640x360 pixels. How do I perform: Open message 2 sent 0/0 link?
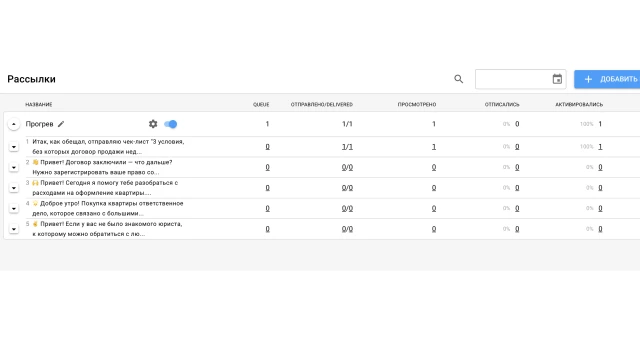[347, 167]
